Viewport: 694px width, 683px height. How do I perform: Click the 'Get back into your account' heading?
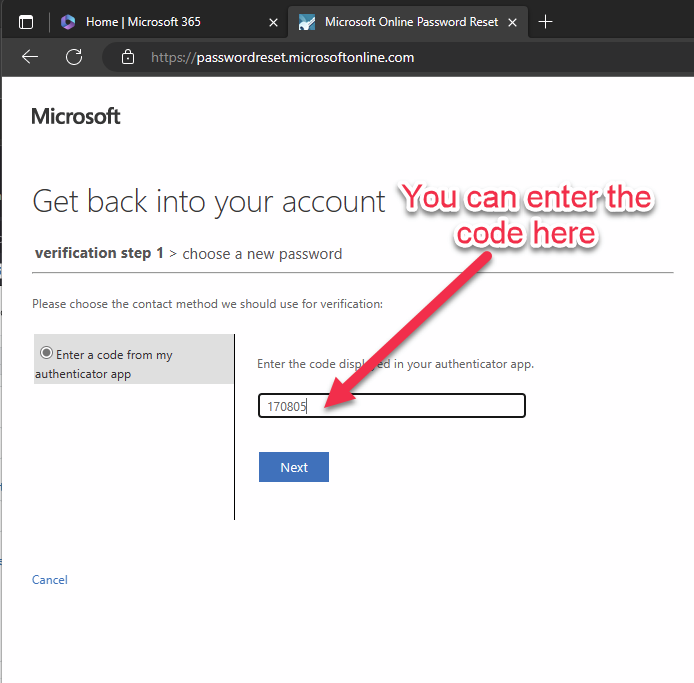208,202
